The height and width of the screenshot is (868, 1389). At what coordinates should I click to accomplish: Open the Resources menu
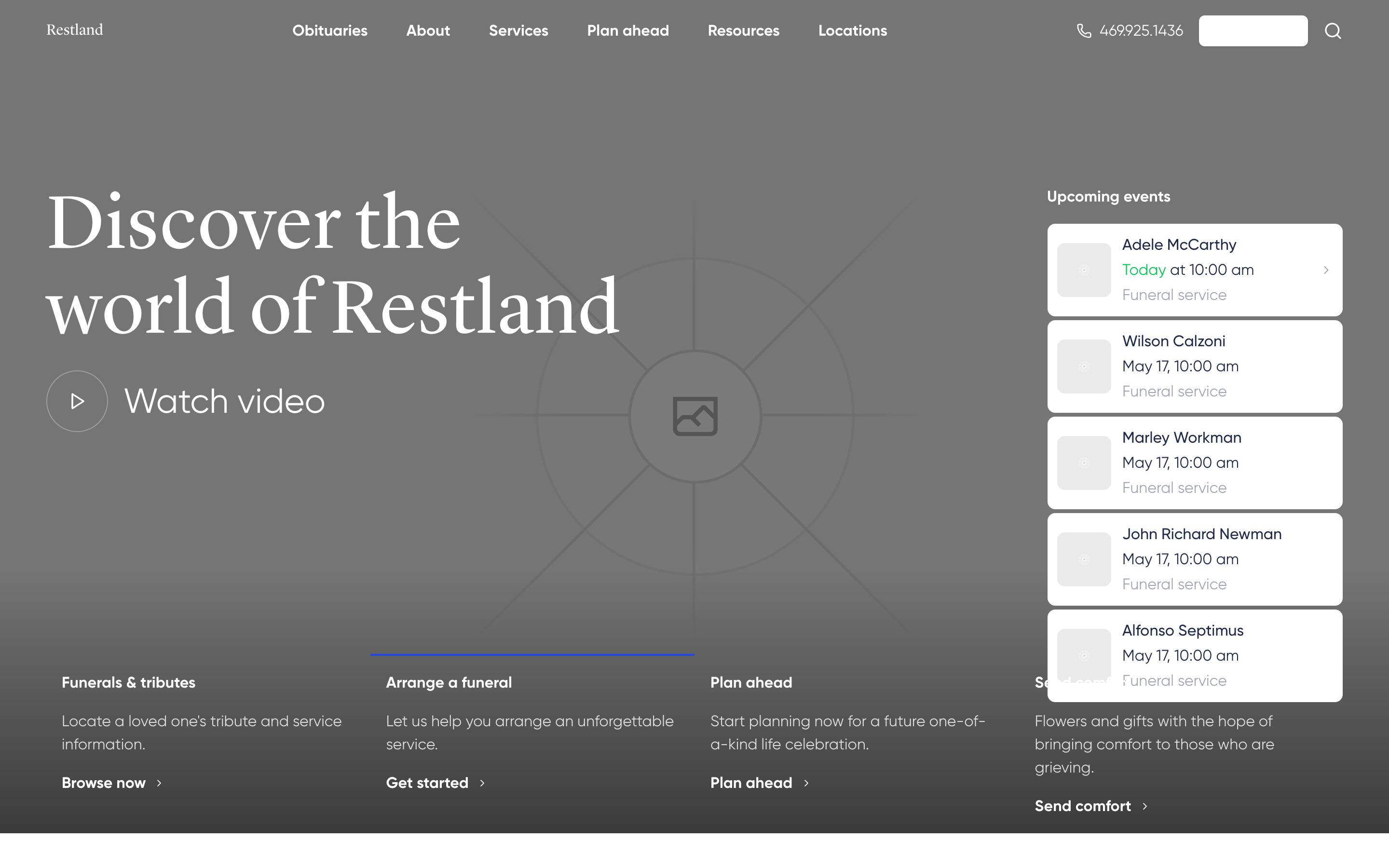pyautogui.click(x=743, y=30)
